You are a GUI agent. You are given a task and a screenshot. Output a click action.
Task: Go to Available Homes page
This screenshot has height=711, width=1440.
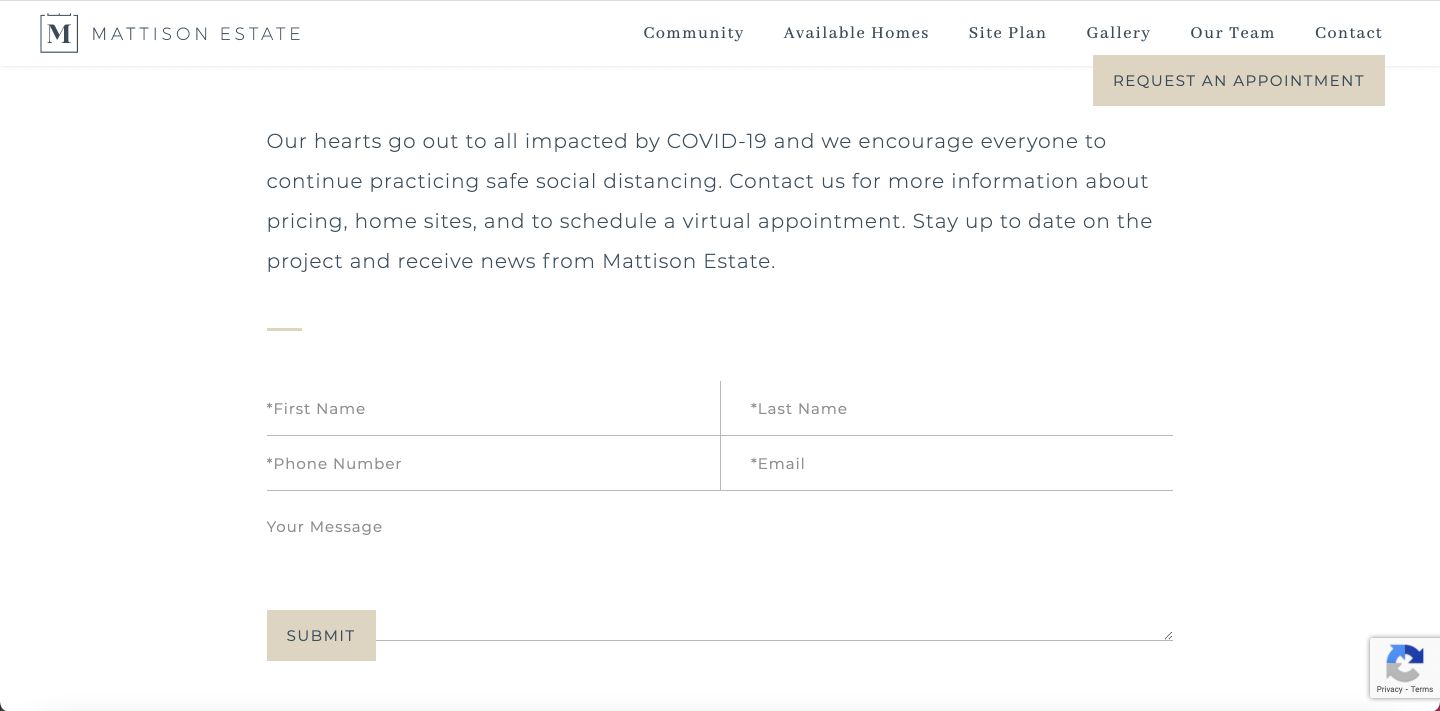[856, 33]
